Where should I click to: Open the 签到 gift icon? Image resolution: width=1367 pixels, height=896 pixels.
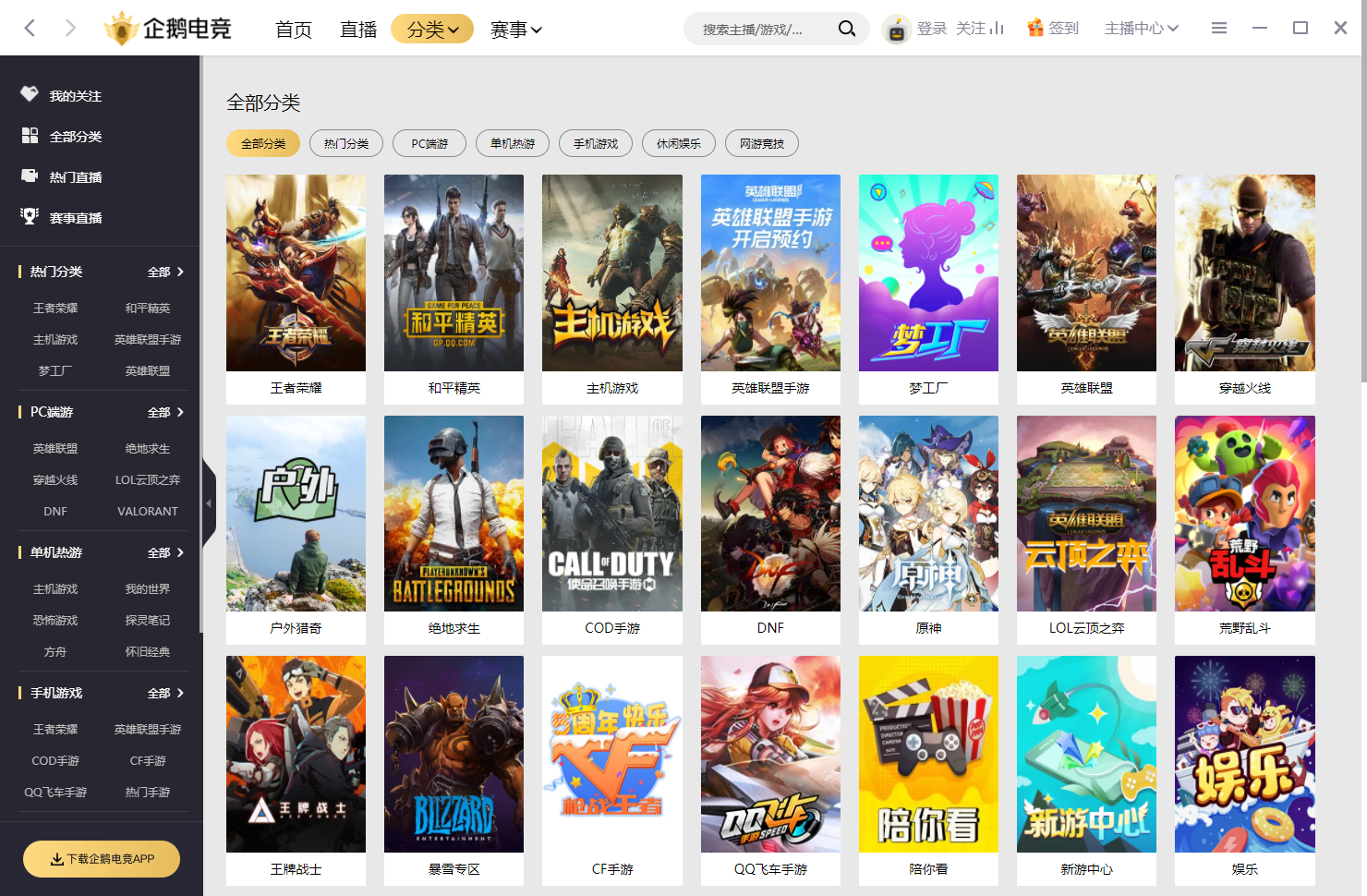point(1035,28)
